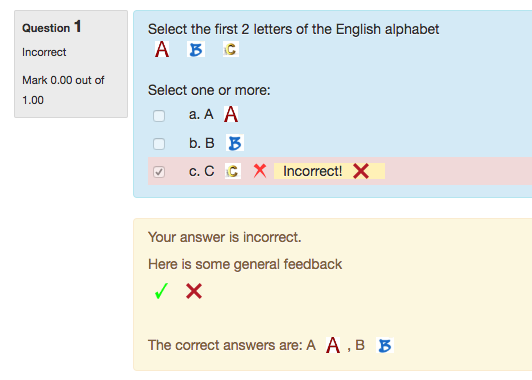The image size is (532, 380).
Task: Uncheck the checkbox for option c. C
Action: pos(159,172)
